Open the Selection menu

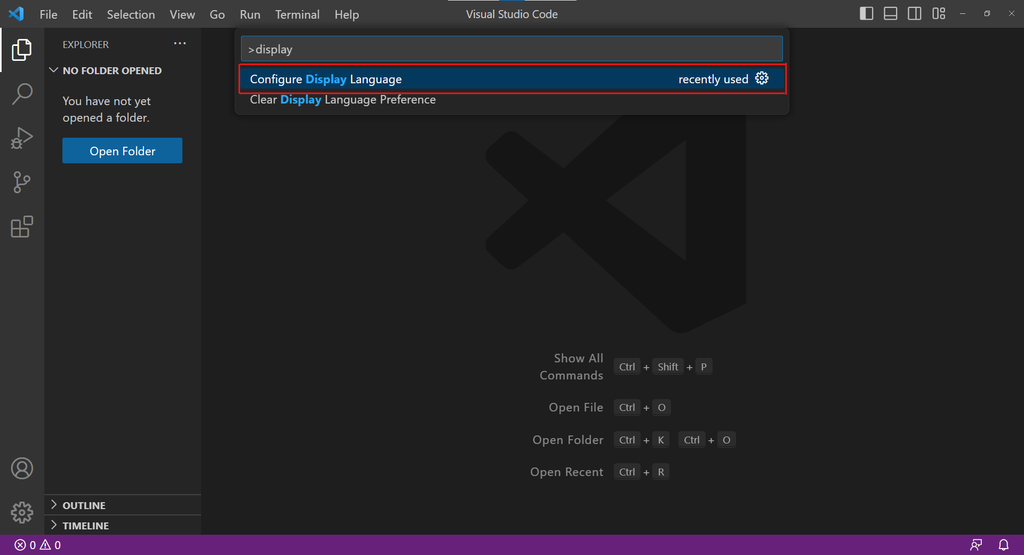131,14
